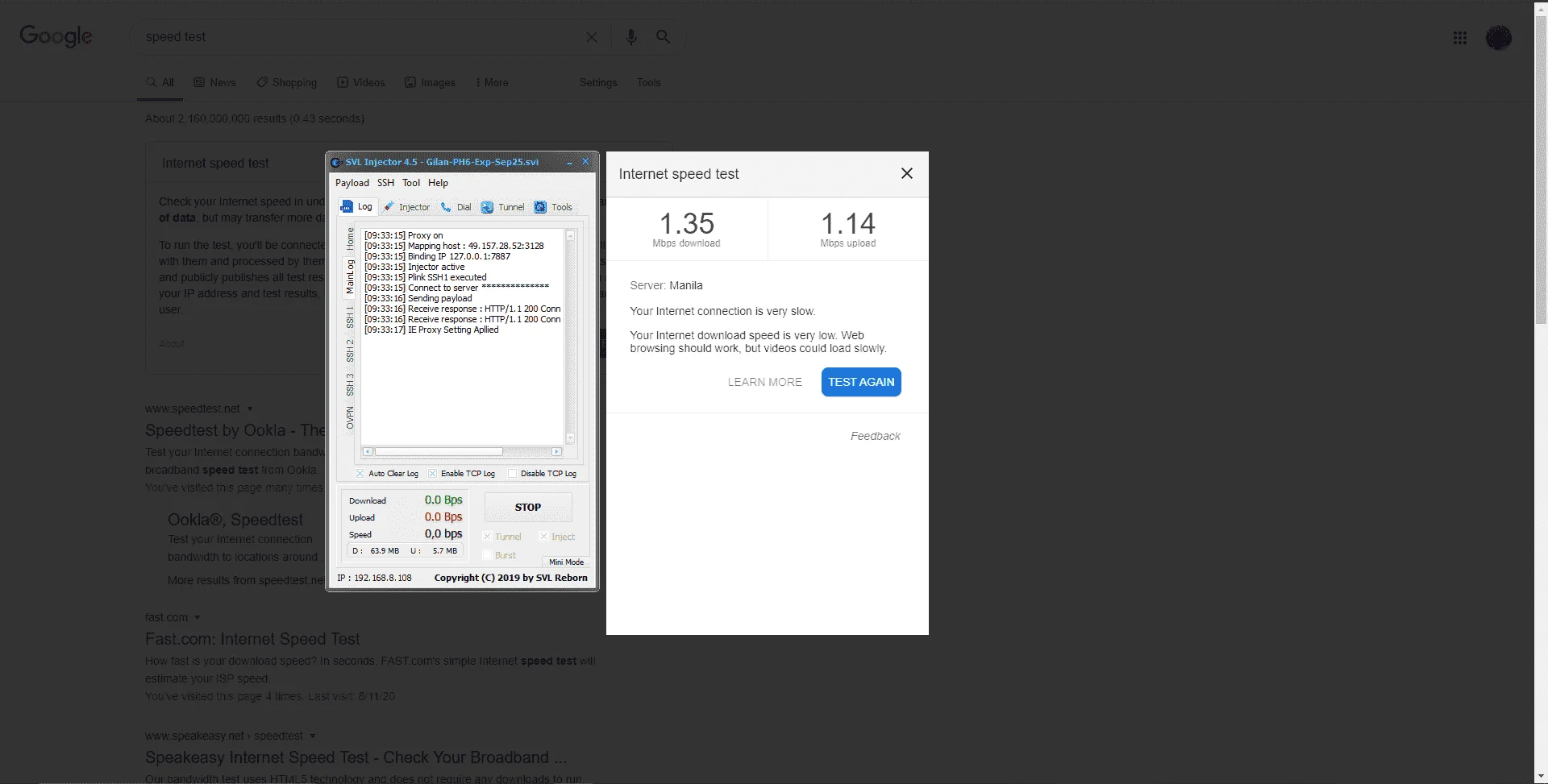
Task: Expand the fast.com result dropdown arrow
Action: point(198,617)
